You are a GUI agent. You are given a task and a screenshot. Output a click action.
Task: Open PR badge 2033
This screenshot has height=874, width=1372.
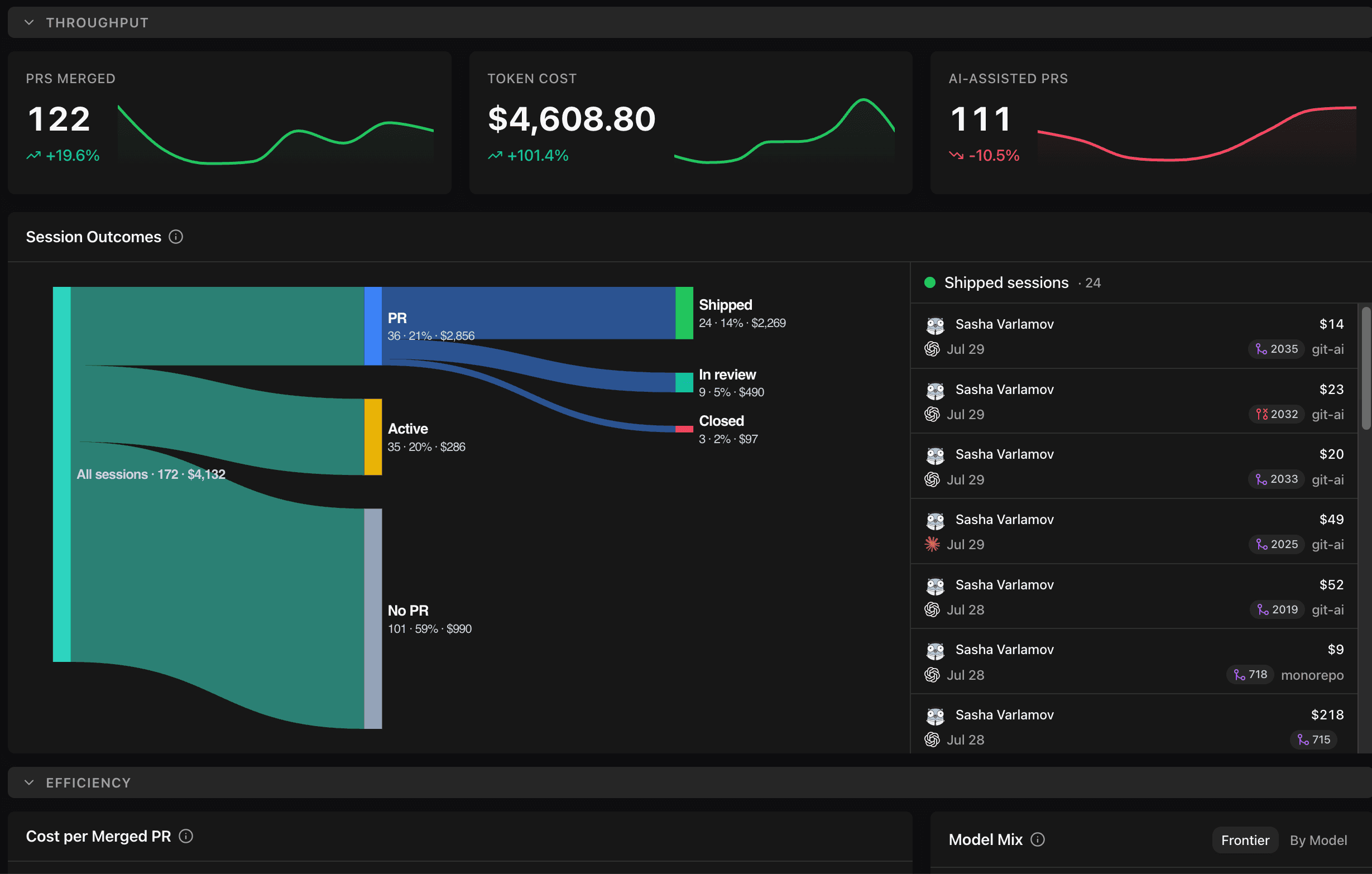pyautogui.click(x=1277, y=480)
